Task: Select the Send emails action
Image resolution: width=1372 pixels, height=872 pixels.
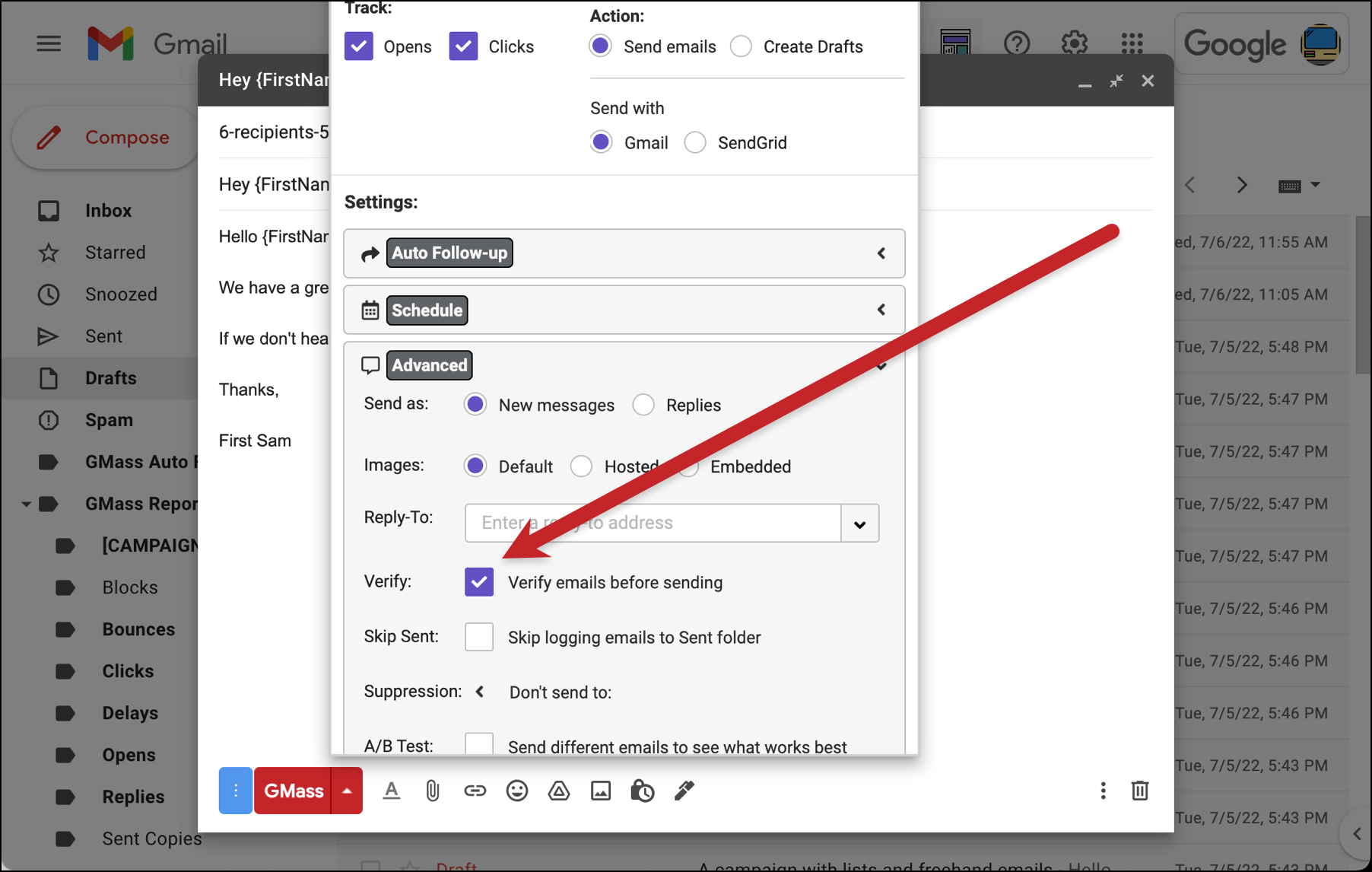Action: [601, 46]
